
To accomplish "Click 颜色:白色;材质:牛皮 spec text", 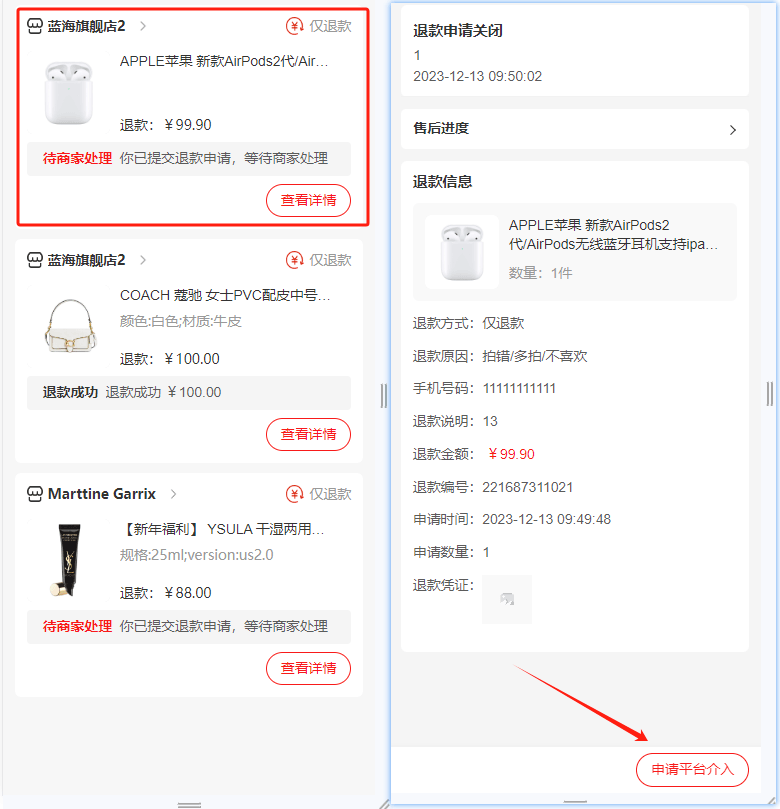I will [181, 321].
